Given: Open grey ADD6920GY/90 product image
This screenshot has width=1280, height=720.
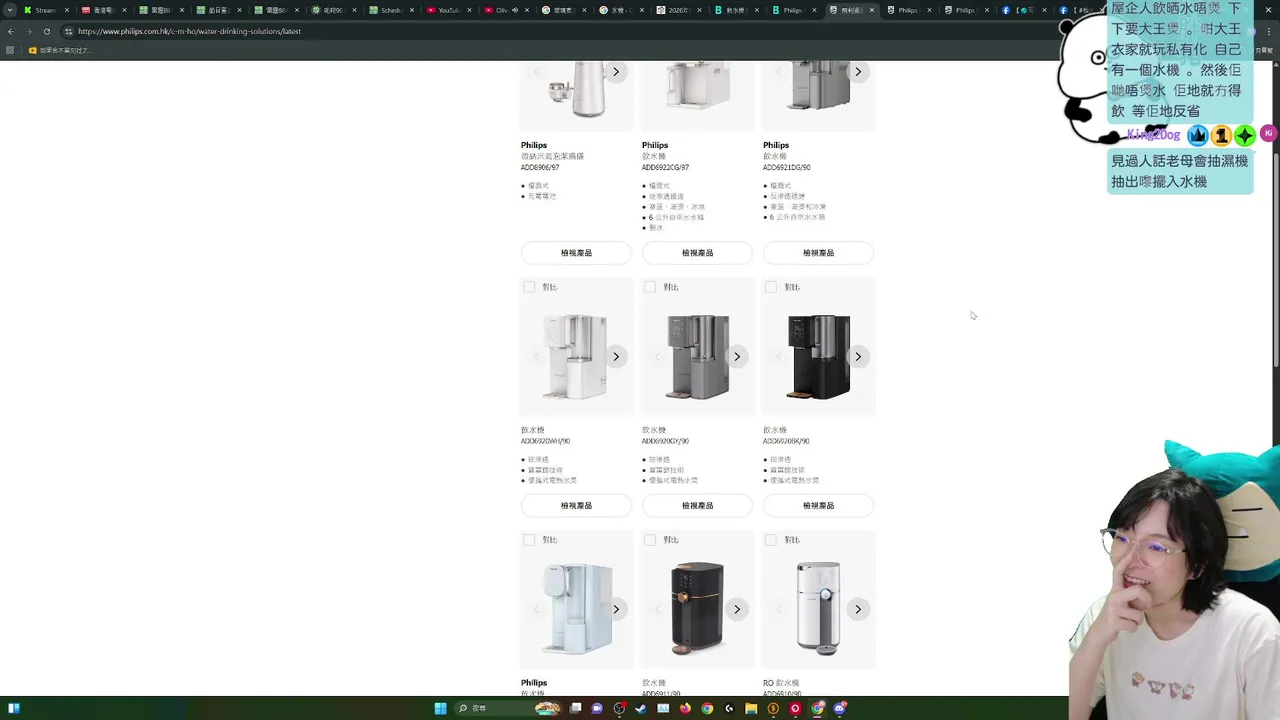Looking at the screenshot, I should (x=697, y=357).
